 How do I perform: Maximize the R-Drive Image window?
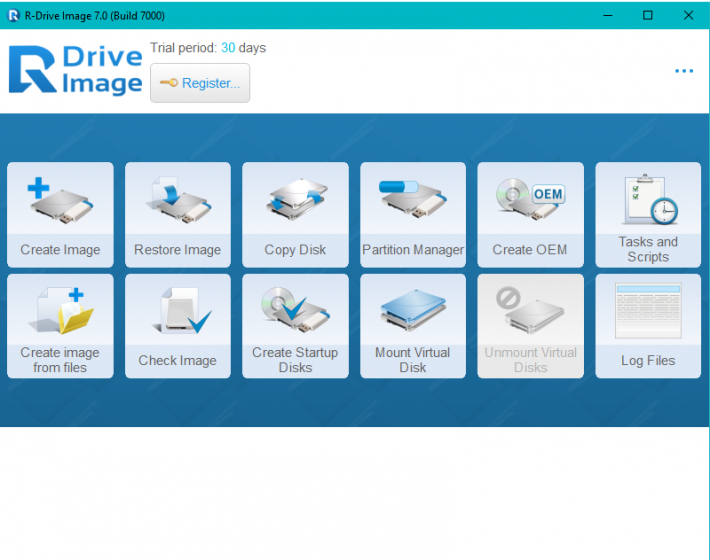[x=648, y=15]
